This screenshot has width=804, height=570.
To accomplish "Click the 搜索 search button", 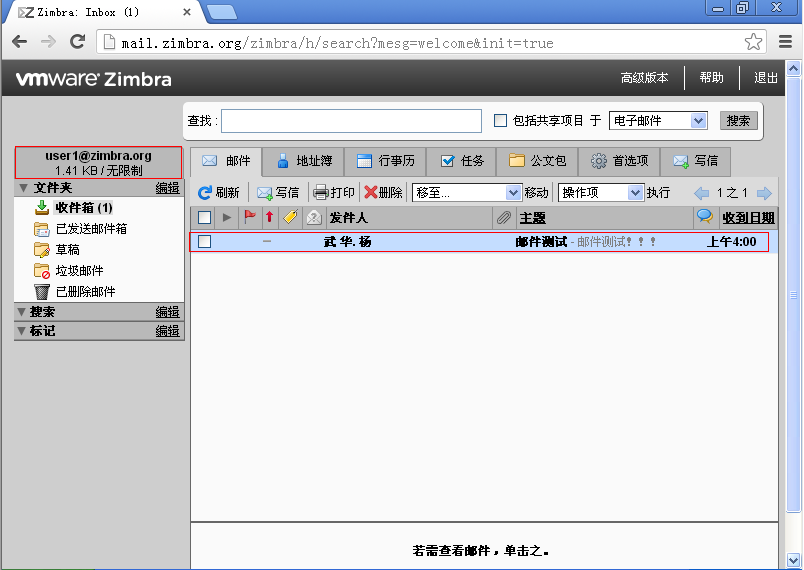I will point(738,120).
